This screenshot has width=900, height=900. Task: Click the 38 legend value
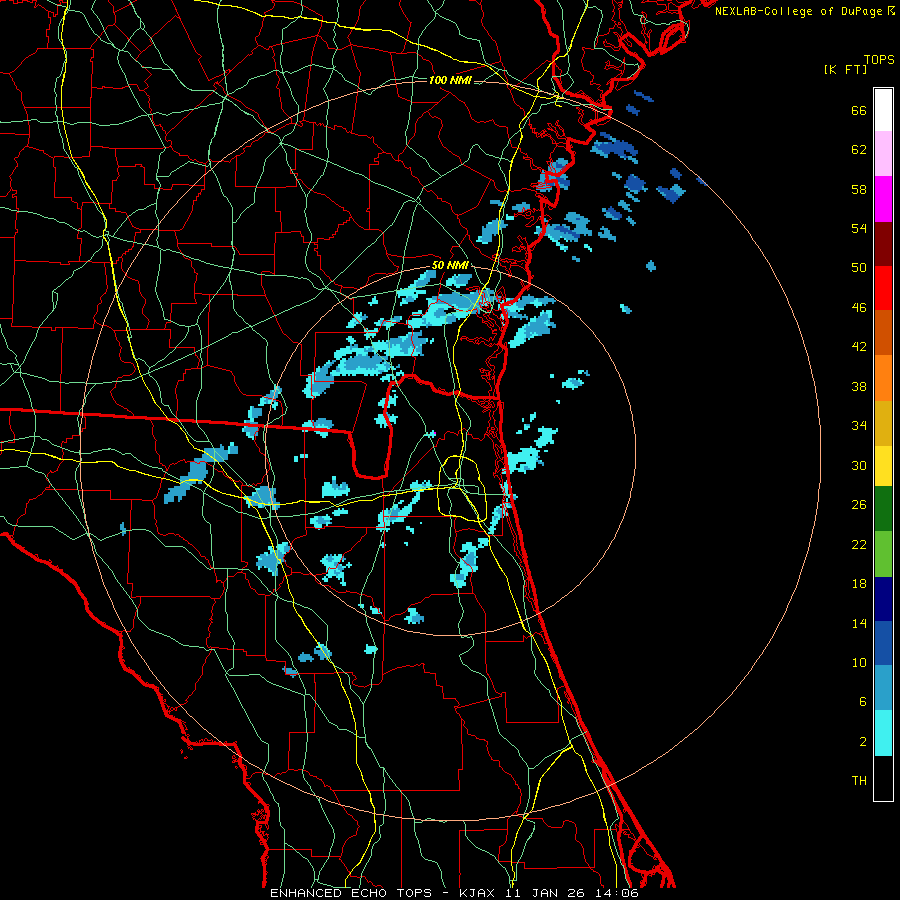[859, 386]
